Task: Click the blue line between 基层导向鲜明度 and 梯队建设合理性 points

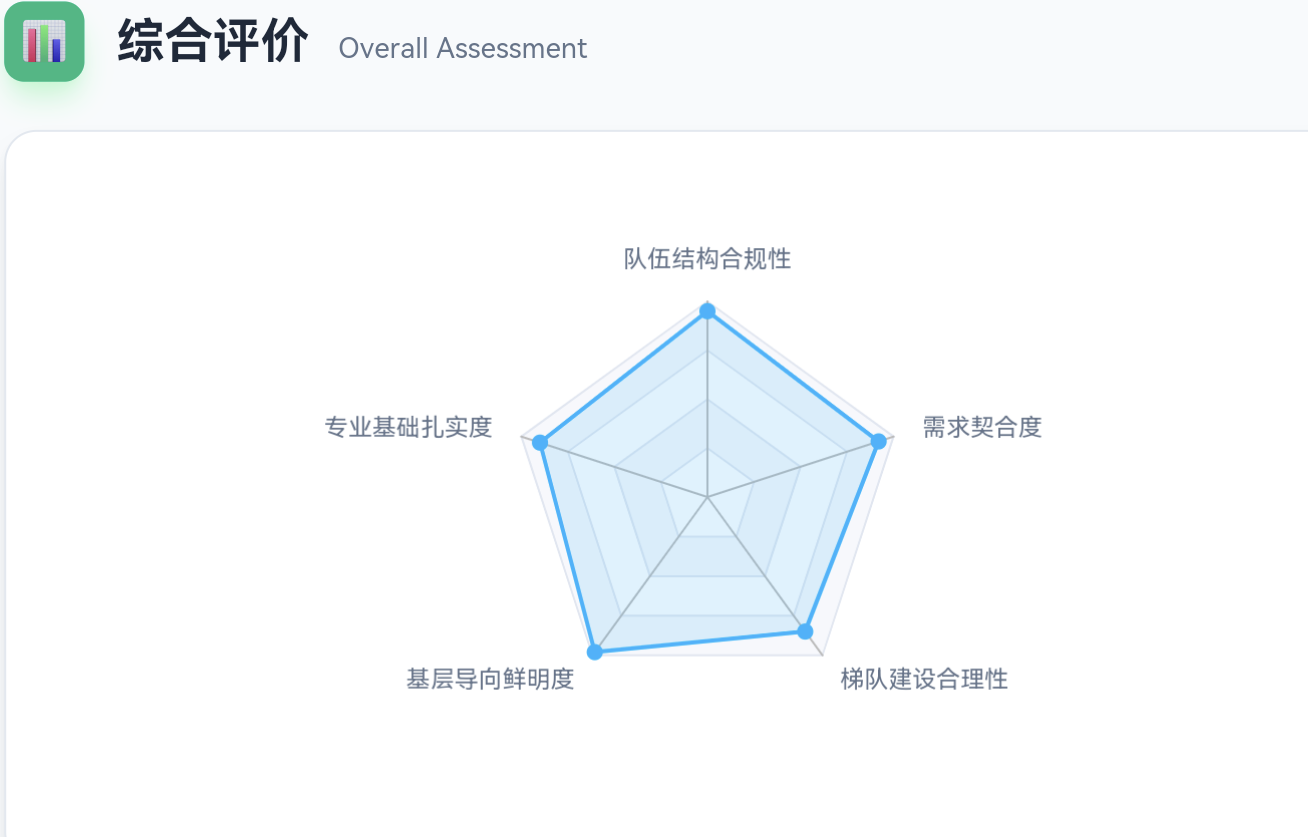Action: pyautogui.click(x=700, y=642)
